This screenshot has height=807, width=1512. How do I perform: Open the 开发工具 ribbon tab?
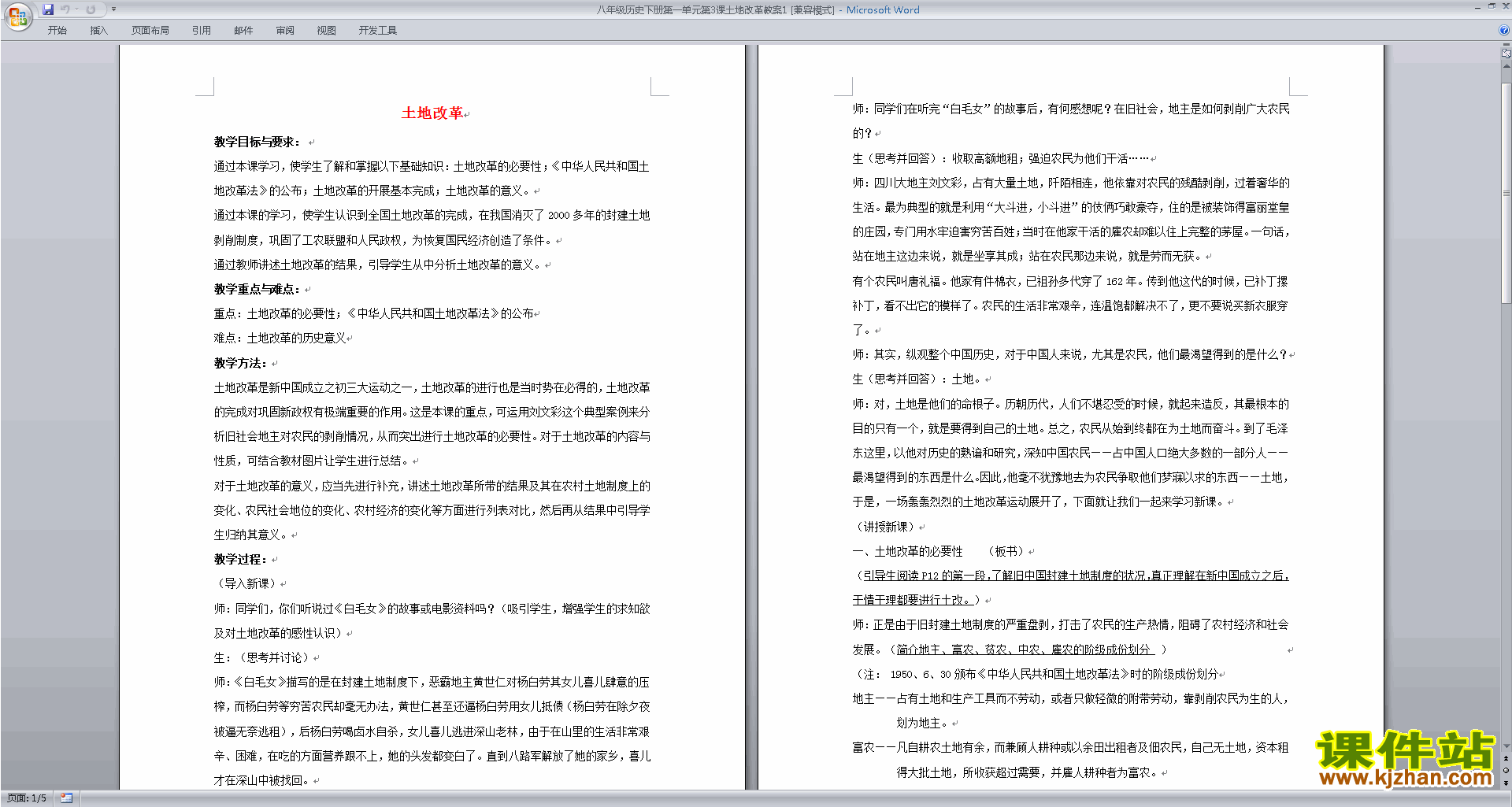[x=378, y=31]
